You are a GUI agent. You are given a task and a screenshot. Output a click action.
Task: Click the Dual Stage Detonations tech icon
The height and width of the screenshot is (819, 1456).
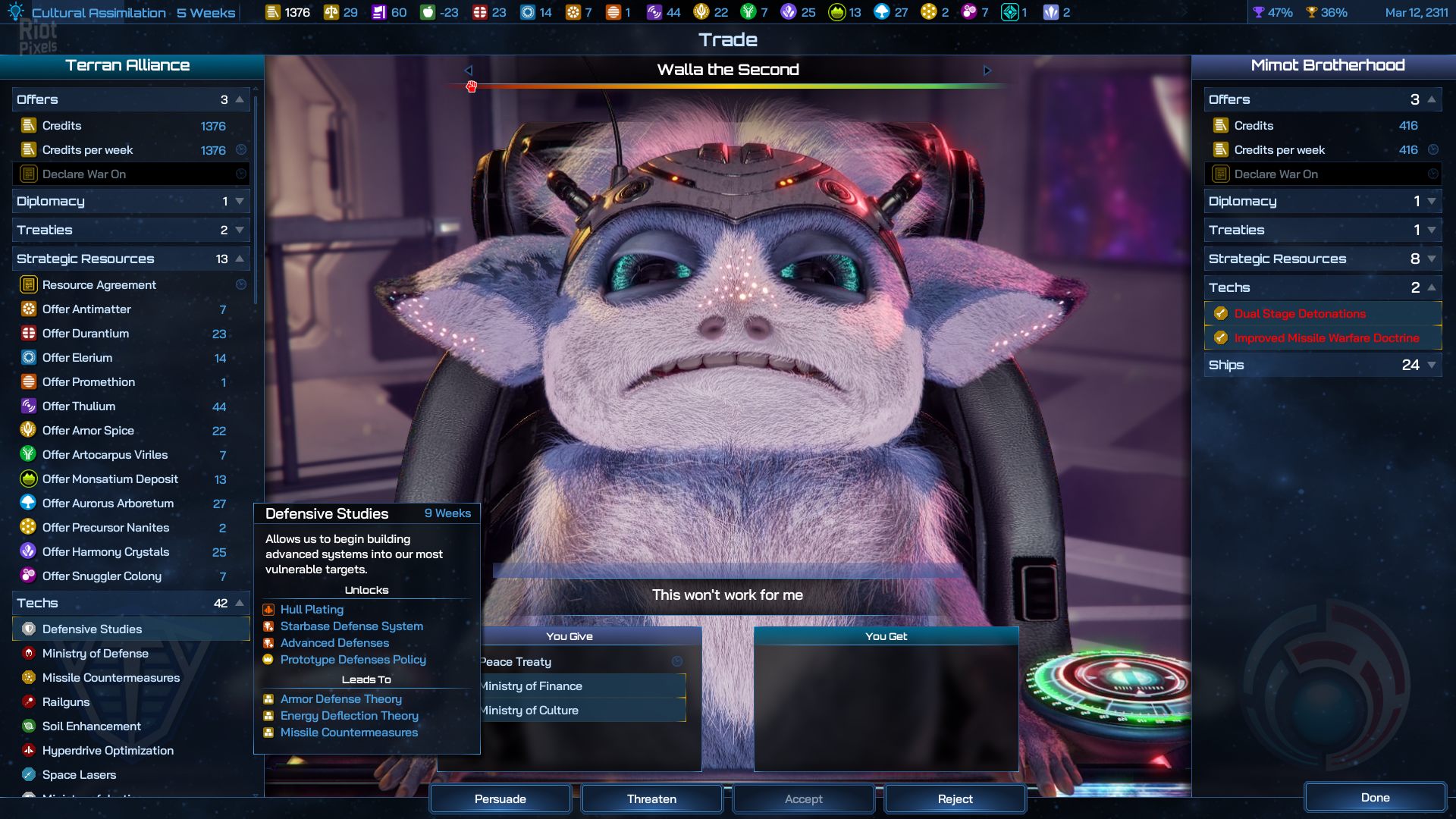(1220, 314)
